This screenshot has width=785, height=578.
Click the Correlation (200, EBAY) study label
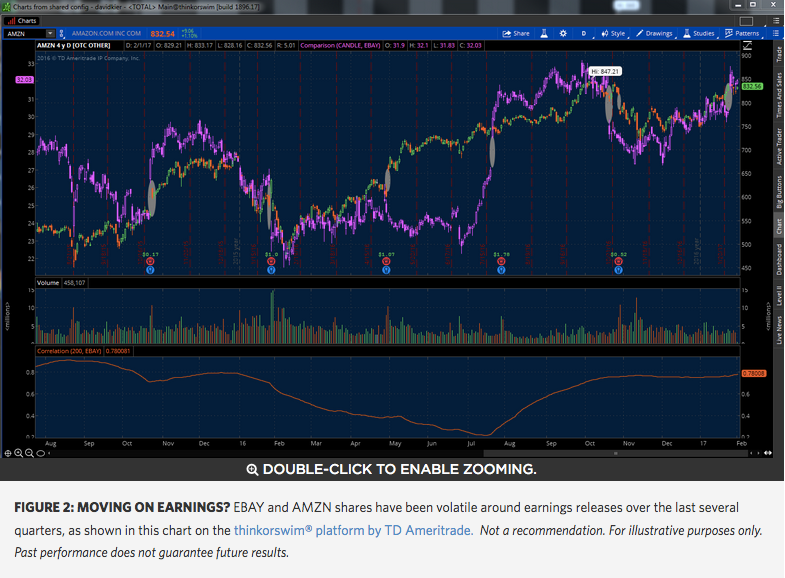pos(69,351)
